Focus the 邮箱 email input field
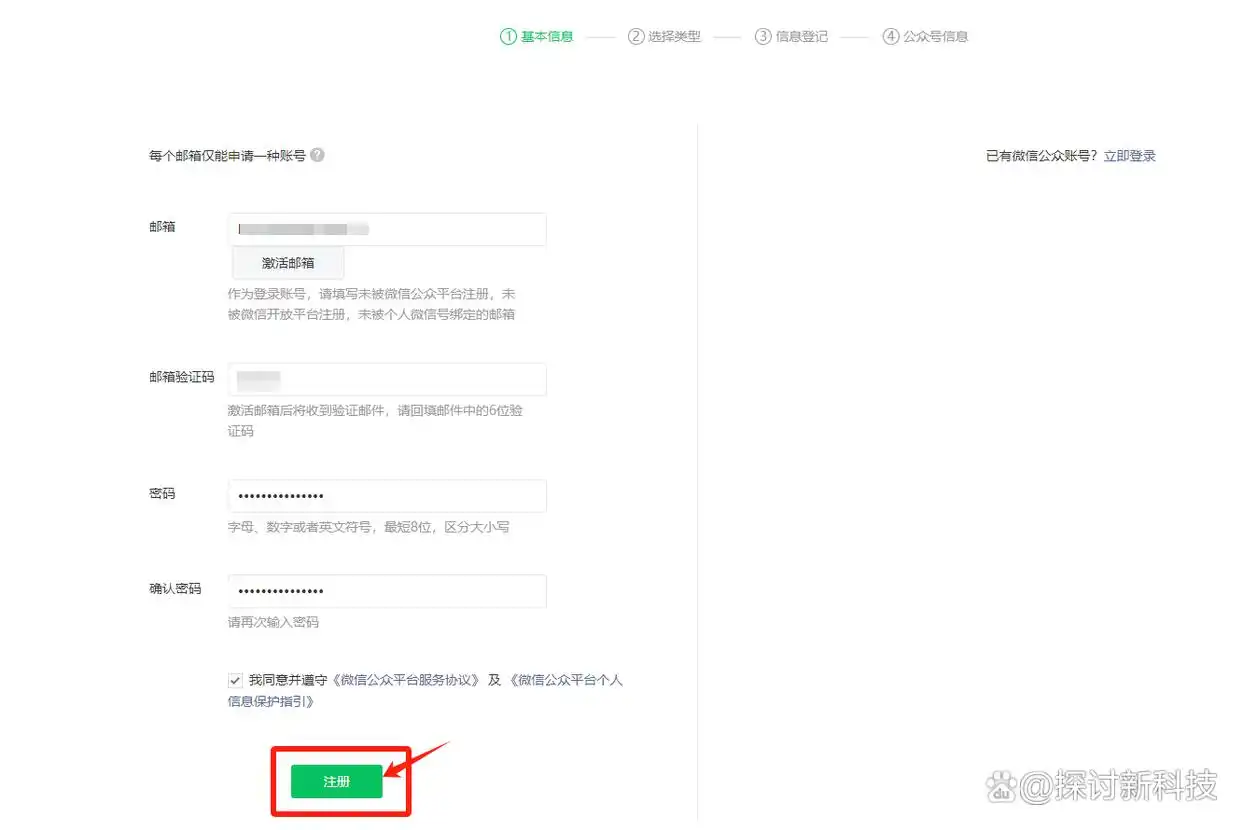The height and width of the screenshot is (830, 1242). pos(387,229)
